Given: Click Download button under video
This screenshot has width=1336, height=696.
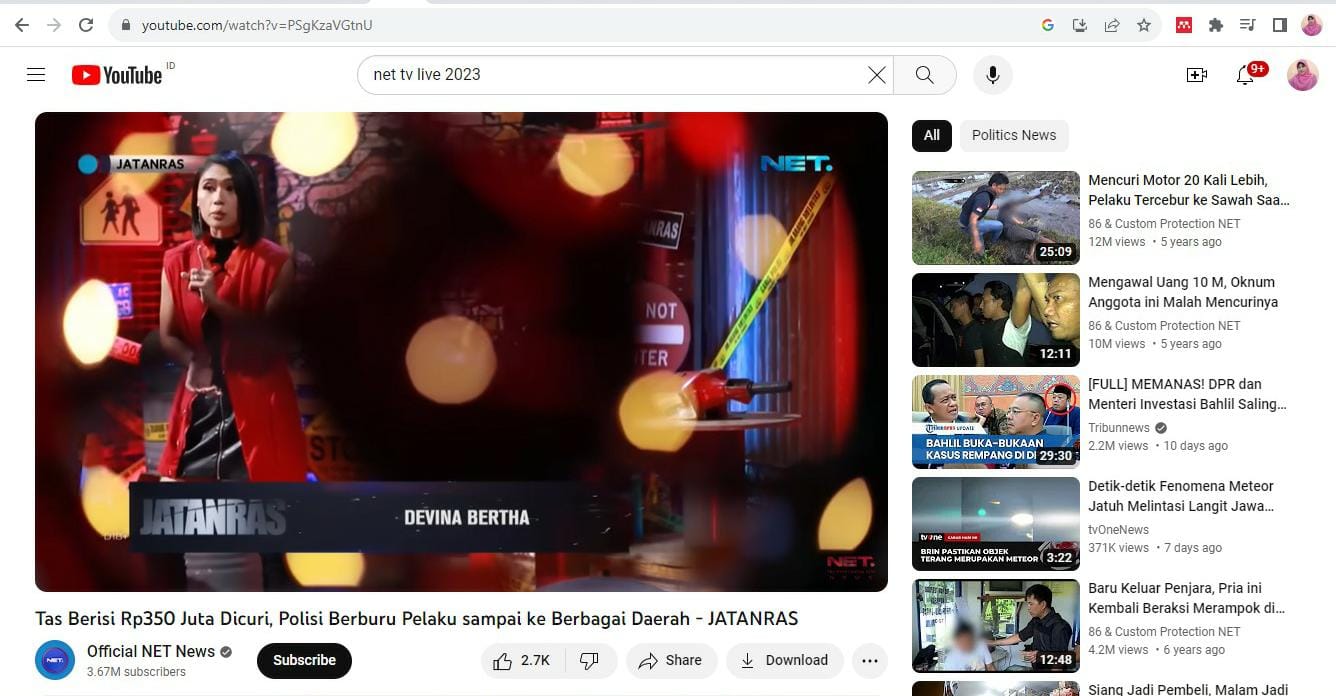Looking at the screenshot, I should (x=785, y=660).
